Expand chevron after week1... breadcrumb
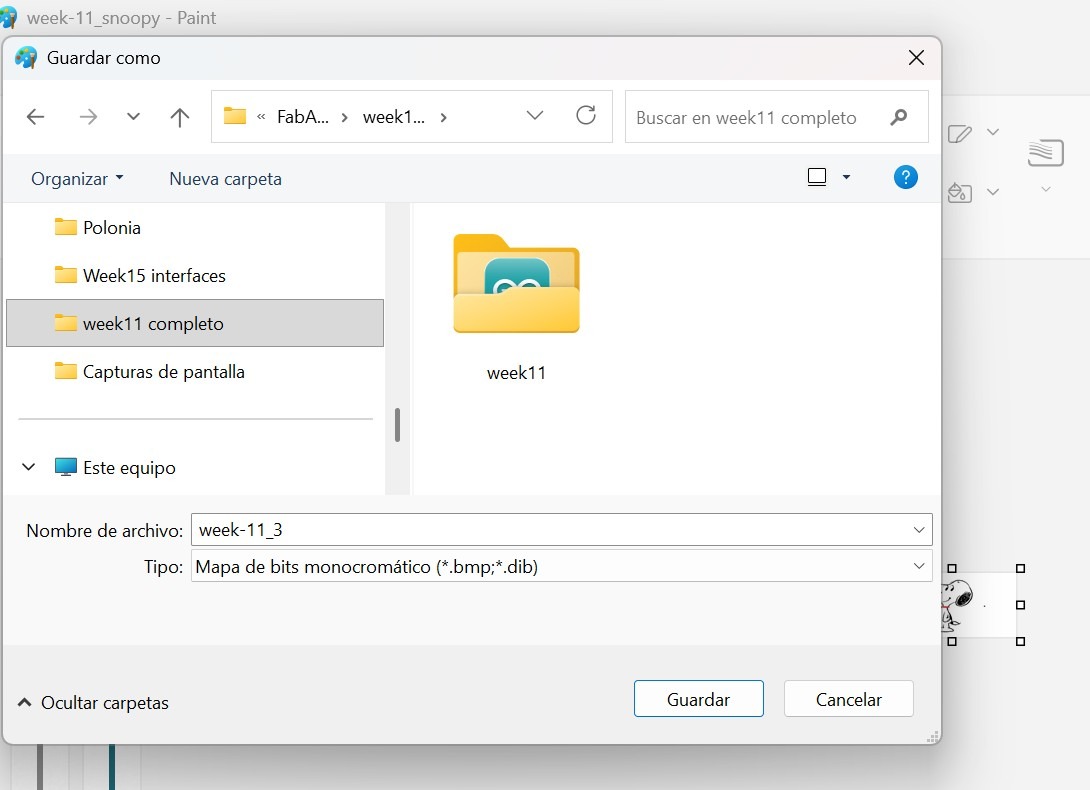The width and height of the screenshot is (1090, 790). pos(444,118)
